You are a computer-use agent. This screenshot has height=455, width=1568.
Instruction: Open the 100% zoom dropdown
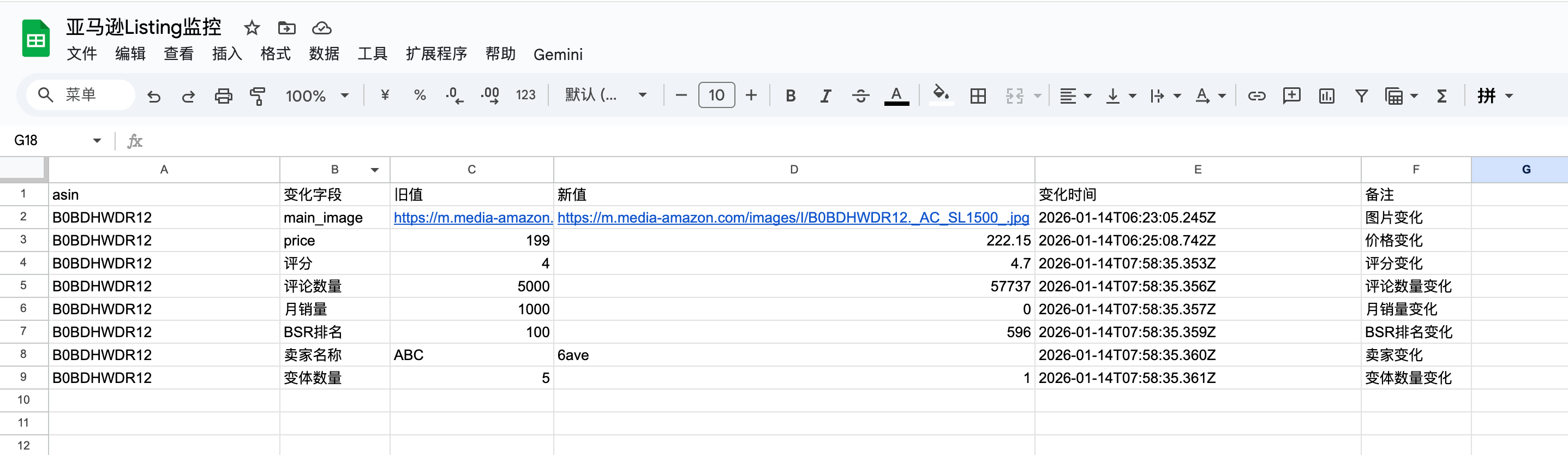(317, 95)
